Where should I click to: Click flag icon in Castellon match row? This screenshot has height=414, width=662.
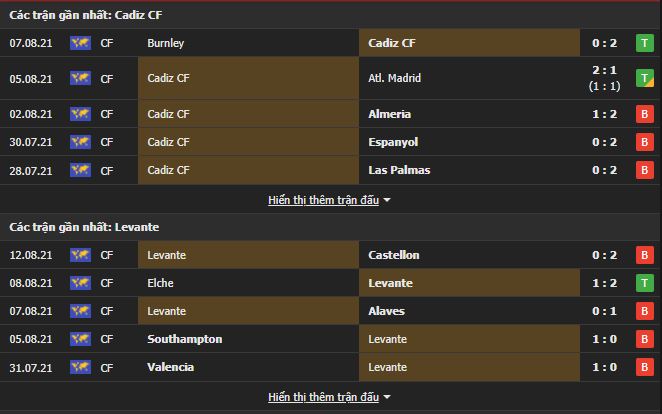80,255
